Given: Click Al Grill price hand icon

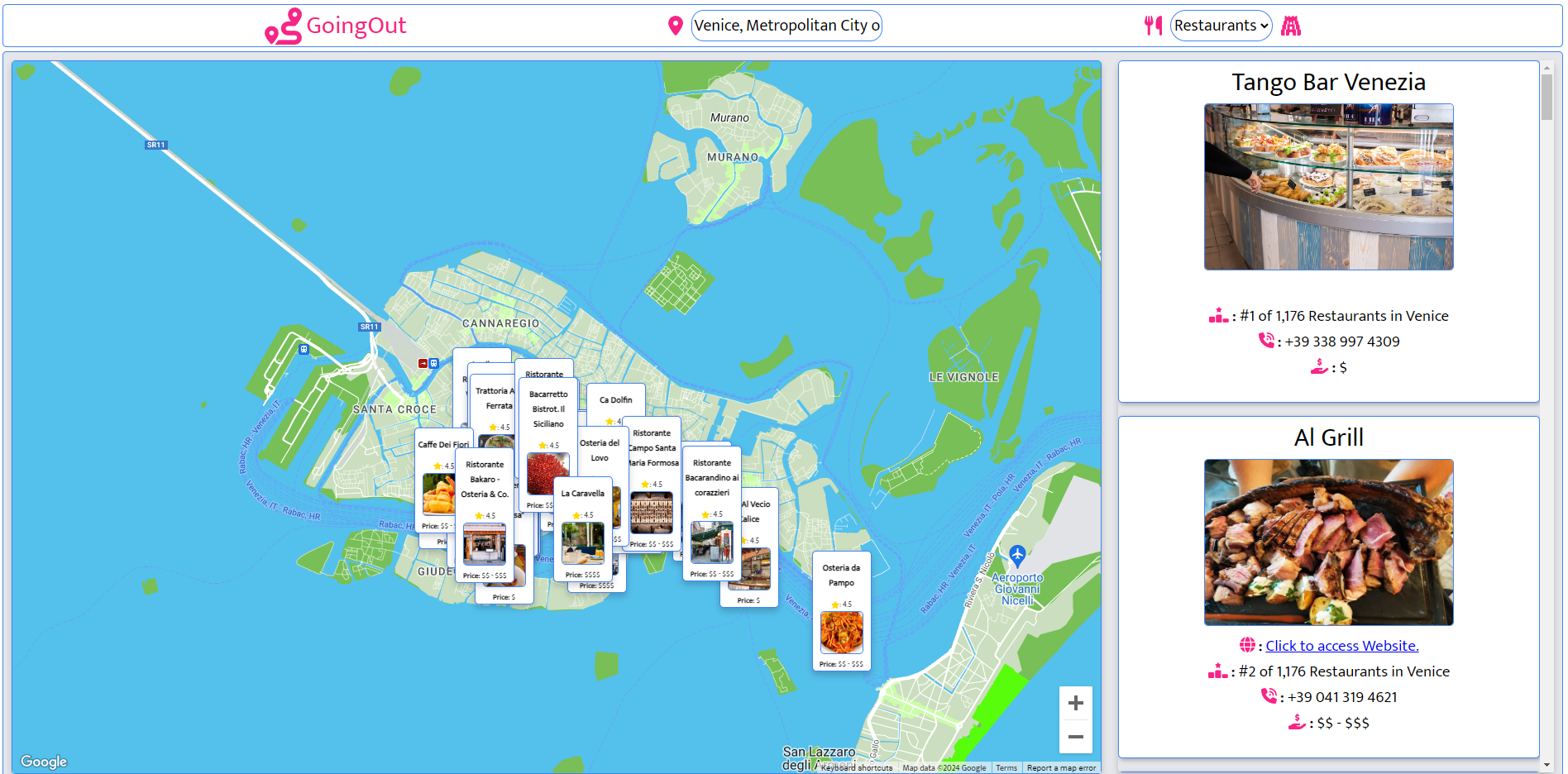Looking at the screenshot, I should click(x=1297, y=722).
